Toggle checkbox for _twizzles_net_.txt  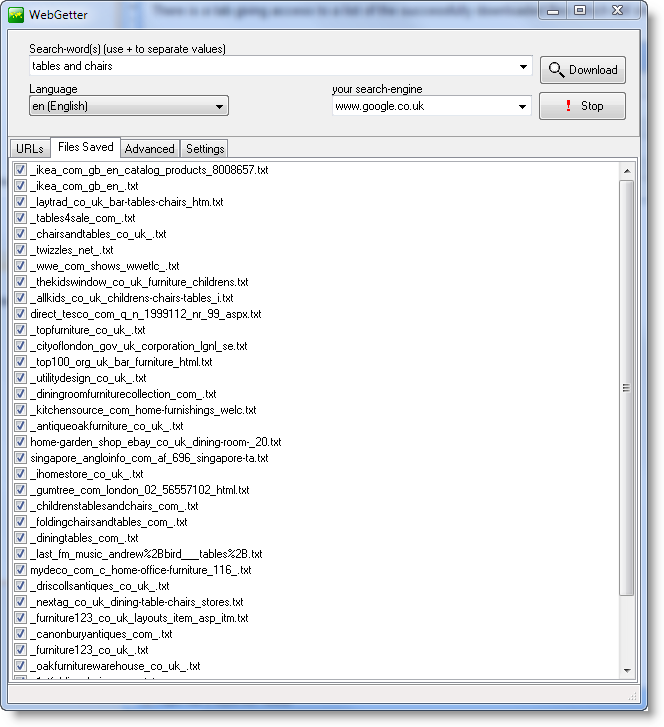tap(20, 250)
